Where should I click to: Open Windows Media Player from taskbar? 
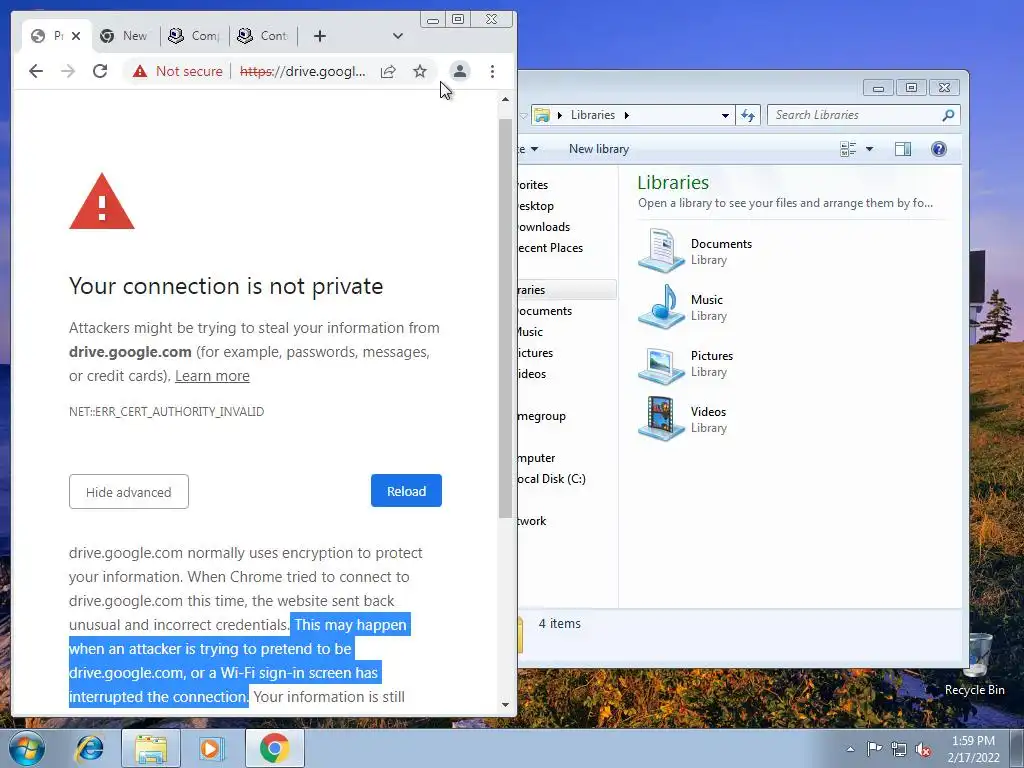point(211,748)
